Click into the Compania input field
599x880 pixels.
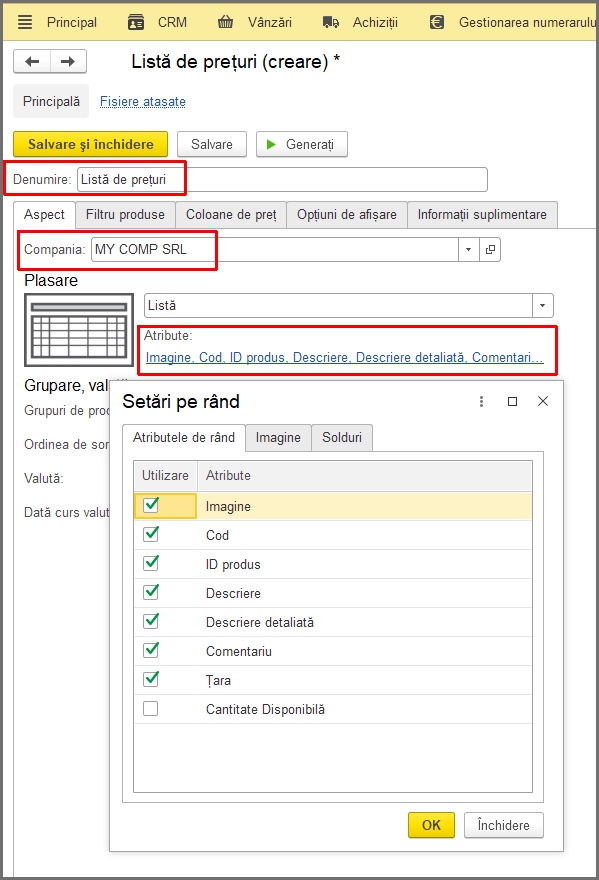coord(275,249)
